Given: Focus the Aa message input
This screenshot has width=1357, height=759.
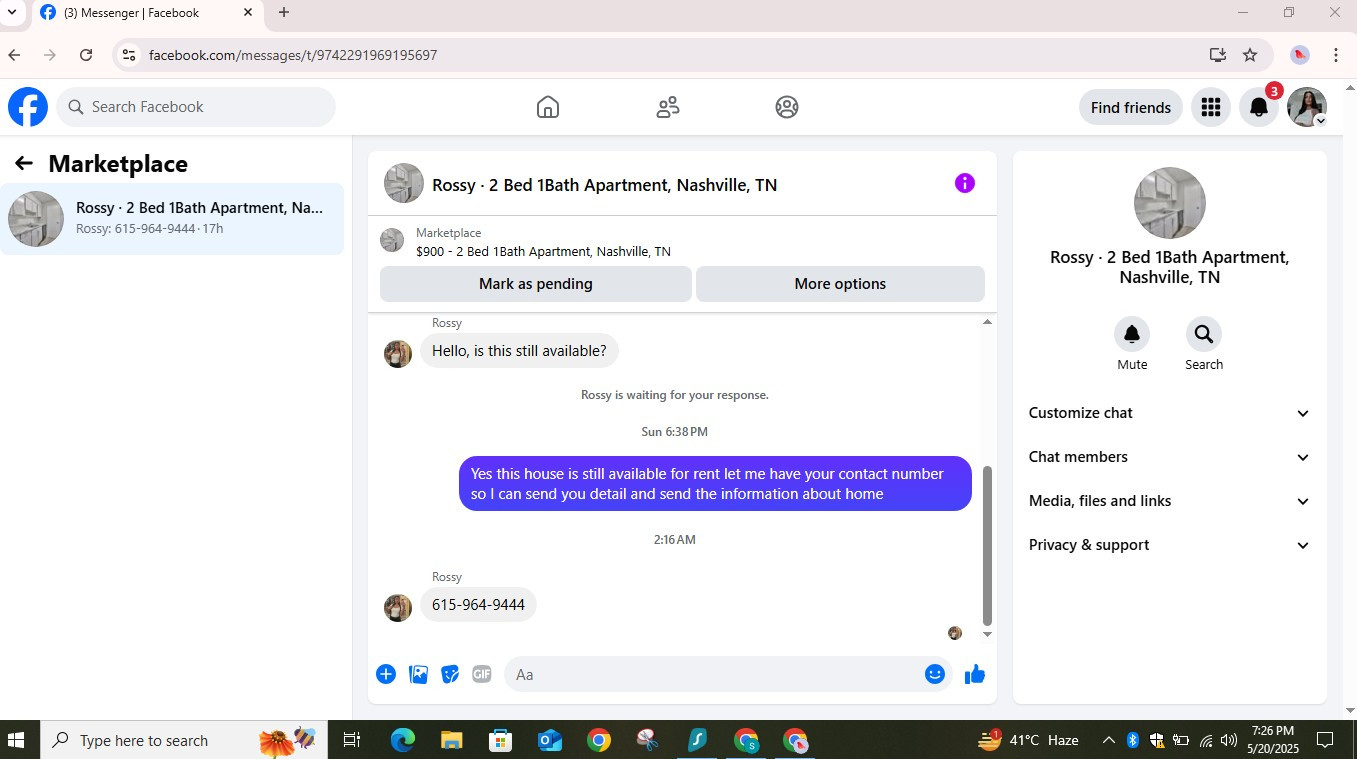Looking at the screenshot, I should coord(716,674).
